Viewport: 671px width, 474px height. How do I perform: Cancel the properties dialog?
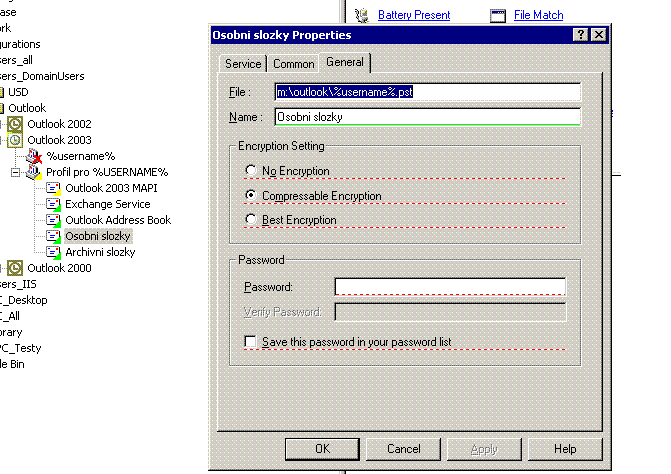coord(404,449)
